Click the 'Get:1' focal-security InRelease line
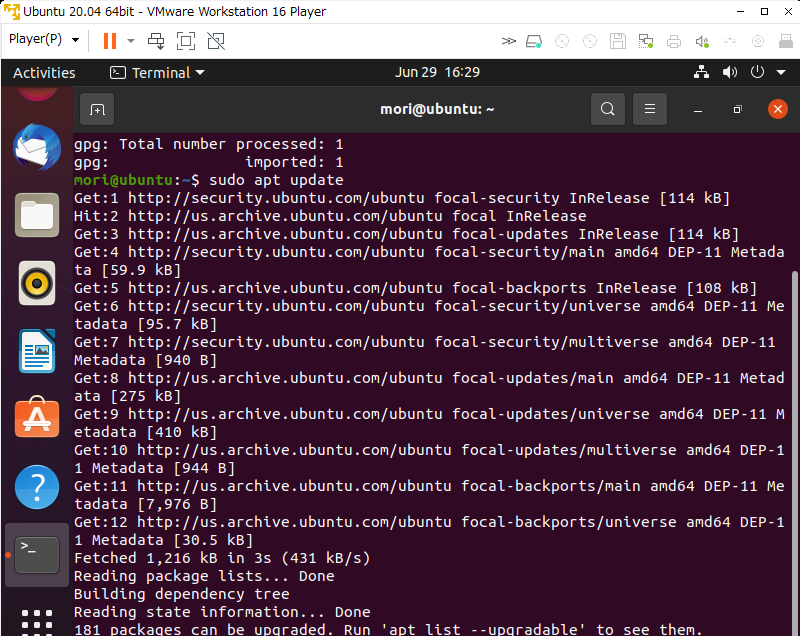800x636 pixels. pyautogui.click(x=402, y=198)
